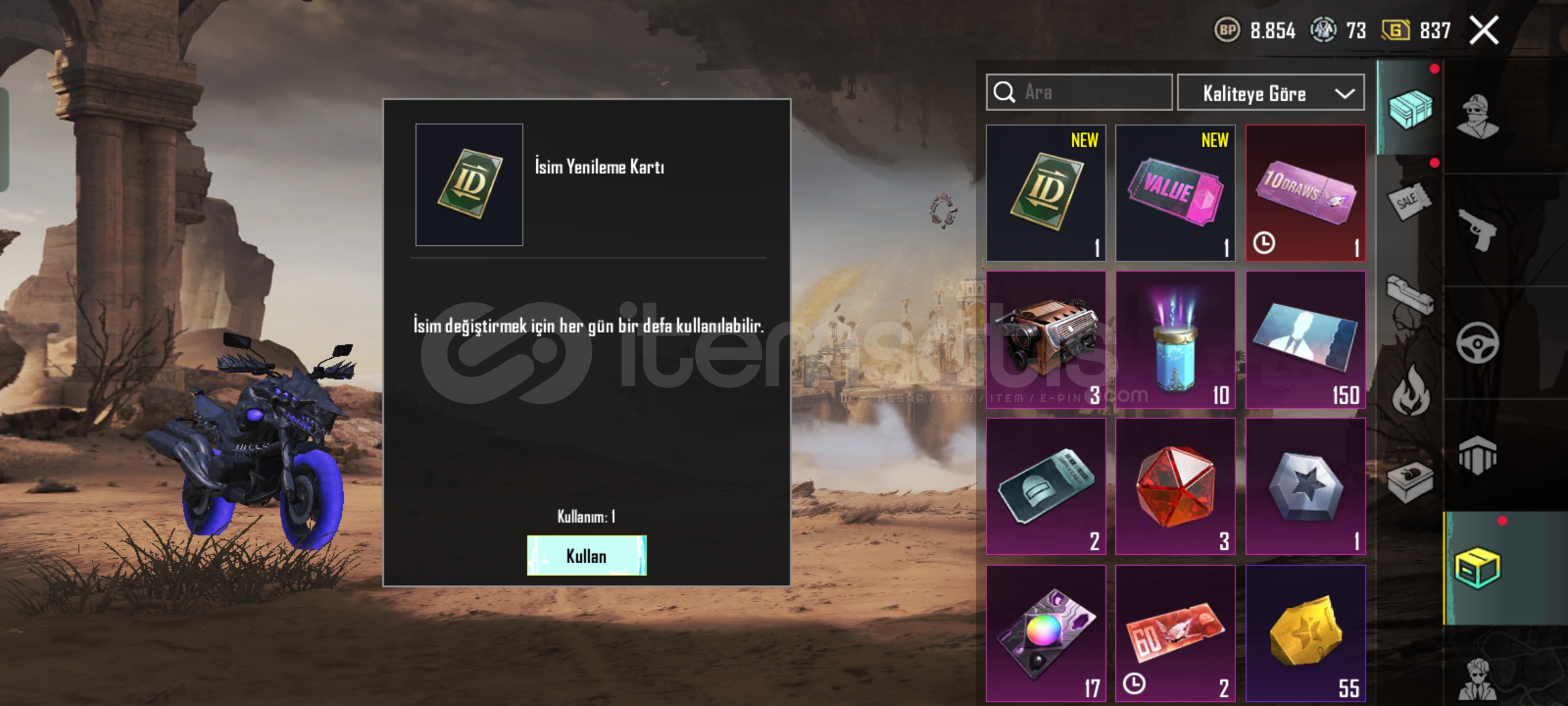Close the inventory with the X
1568x706 pixels.
(x=1484, y=31)
